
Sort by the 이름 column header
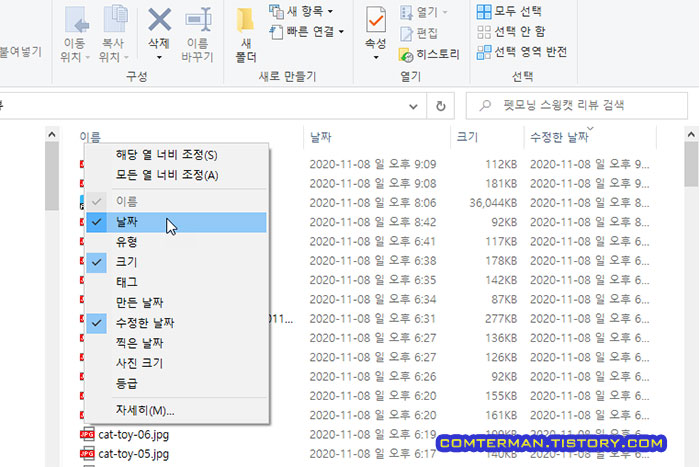point(90,137)
